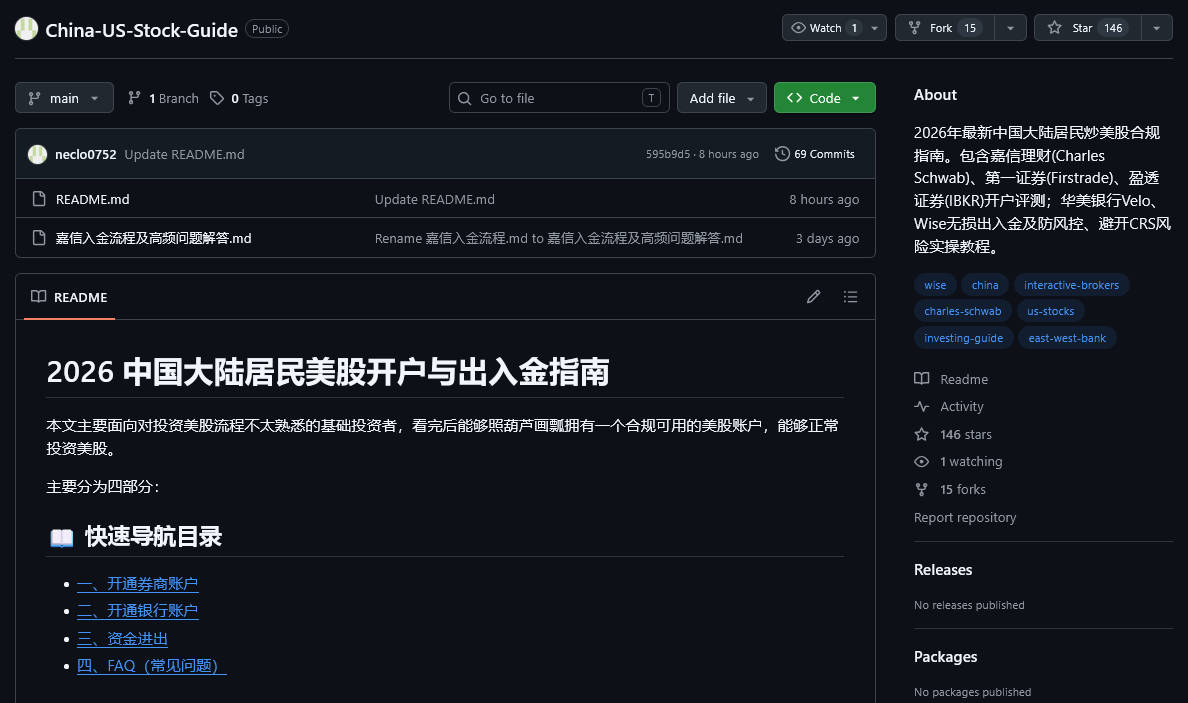Open the latest commit message Update README.md
The height and width of the screenshot is (703, 1188).
[x=184, y=155]
